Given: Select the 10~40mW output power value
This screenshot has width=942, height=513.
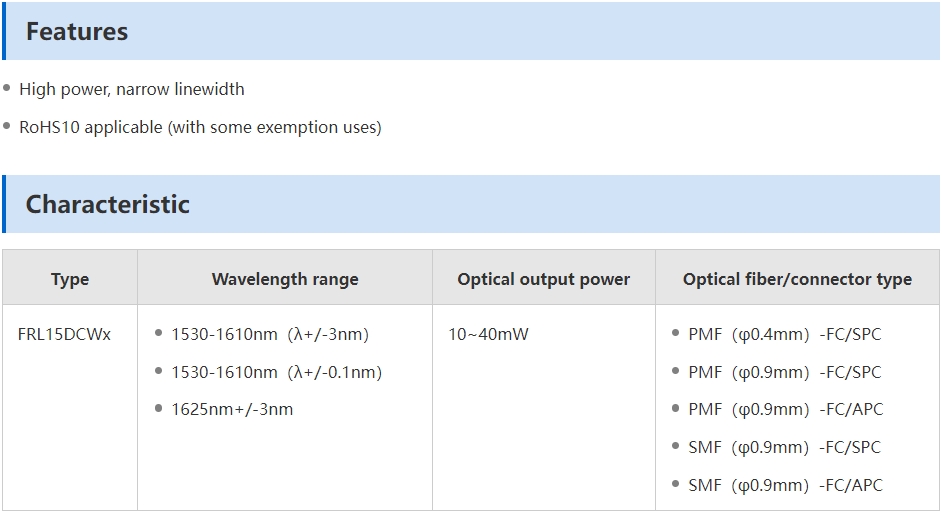Looking at the screenshot, I should tap(488, 334).
